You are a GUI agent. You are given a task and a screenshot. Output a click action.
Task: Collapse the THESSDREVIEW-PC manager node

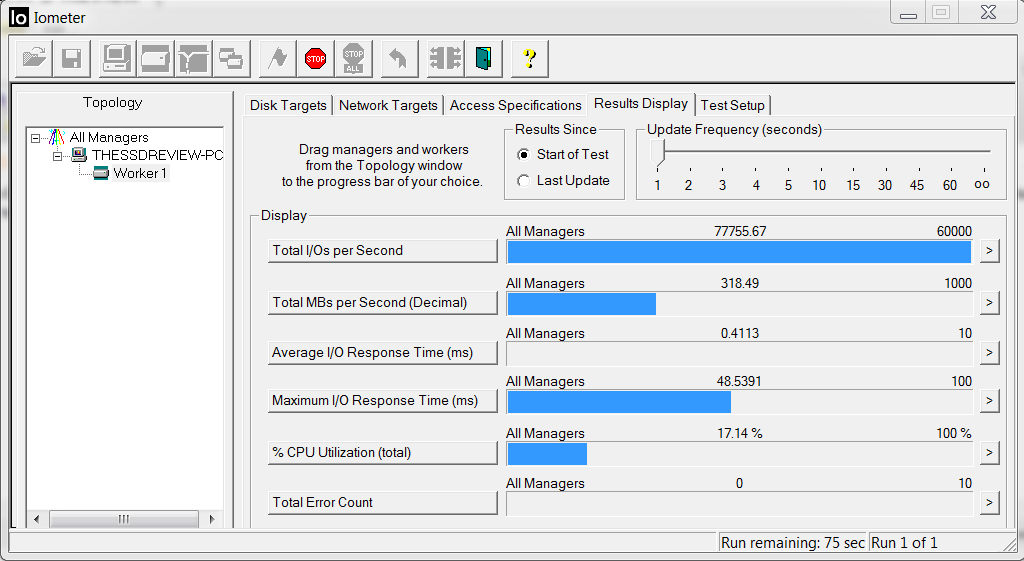[59, 156]
